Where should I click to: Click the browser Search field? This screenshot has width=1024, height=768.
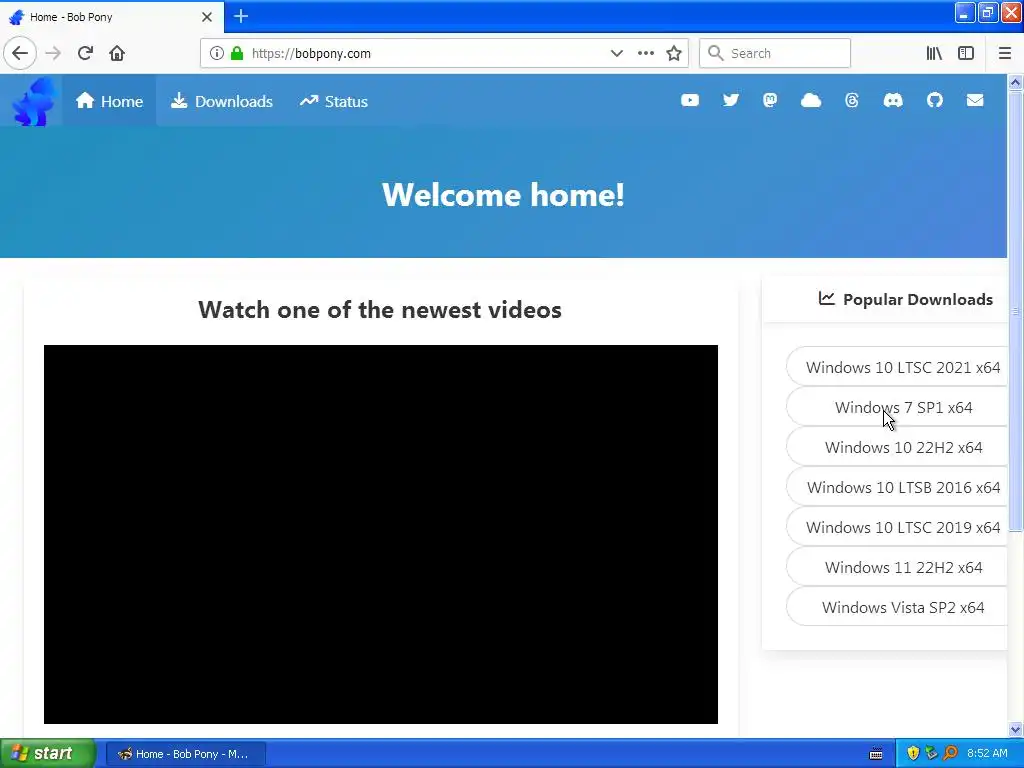point(775,53)
